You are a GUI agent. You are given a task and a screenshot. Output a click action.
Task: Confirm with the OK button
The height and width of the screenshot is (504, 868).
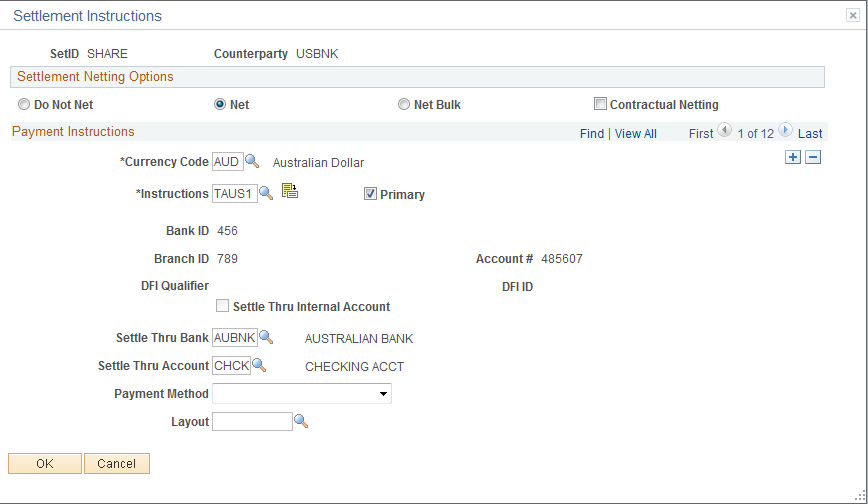point(45,464)
